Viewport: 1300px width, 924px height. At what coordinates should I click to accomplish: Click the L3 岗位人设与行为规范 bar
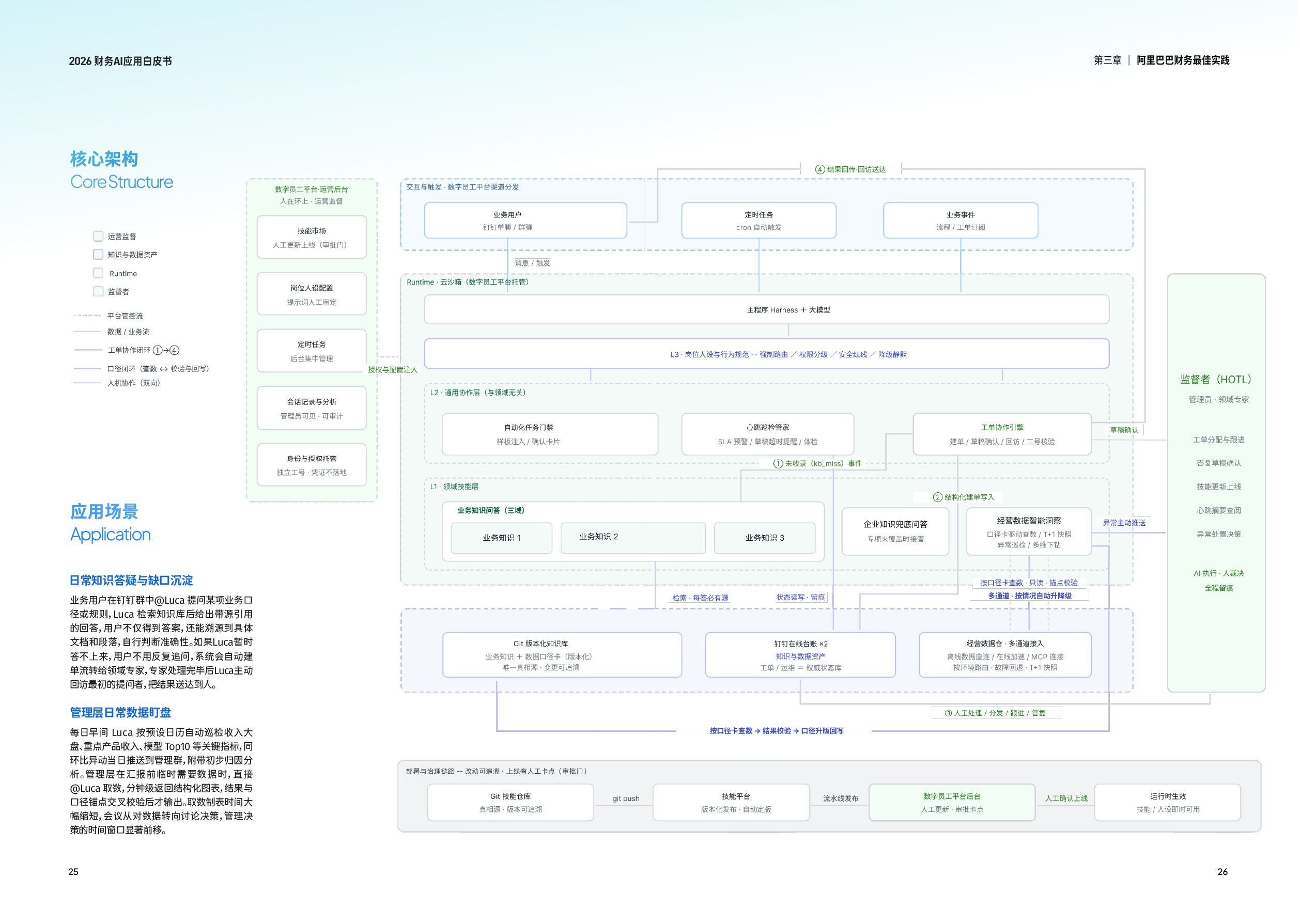click(x=767, y=354)
